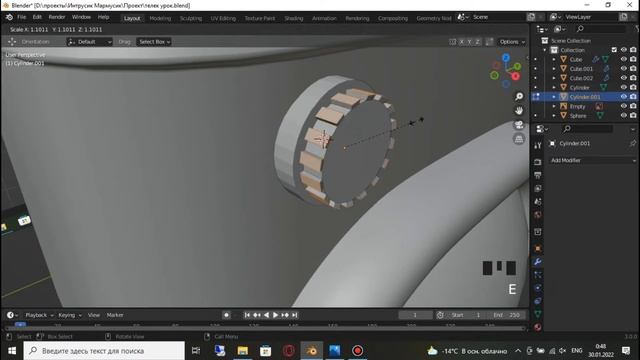Jump to the timeline start frame
640x360 pixels.
pyautogui.click(x=247, y=315)
